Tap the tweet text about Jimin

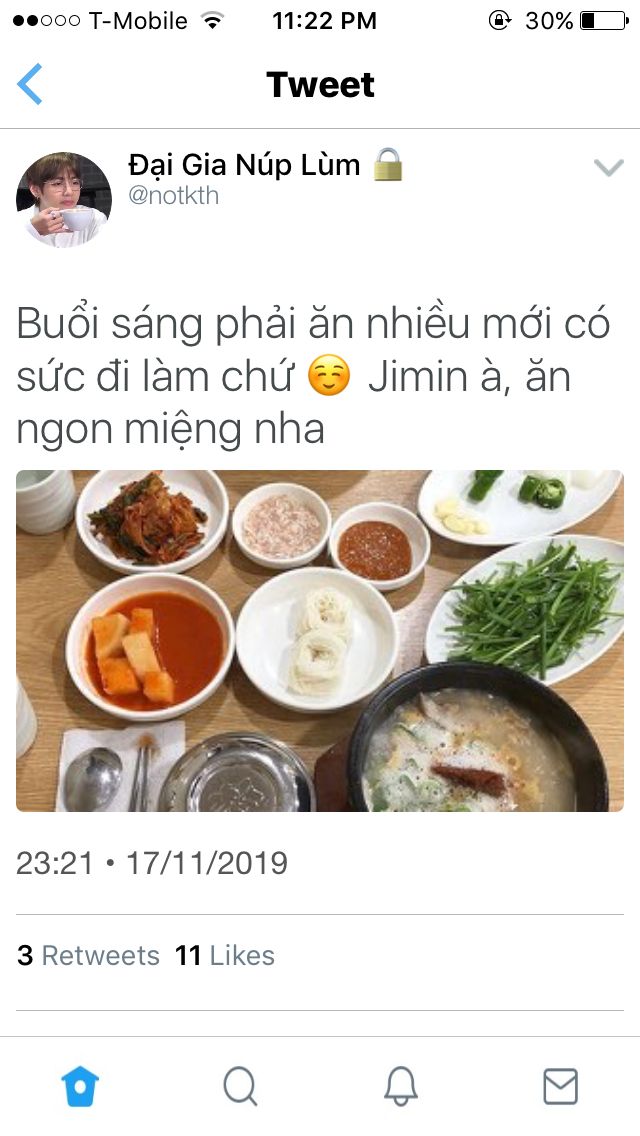314,377
